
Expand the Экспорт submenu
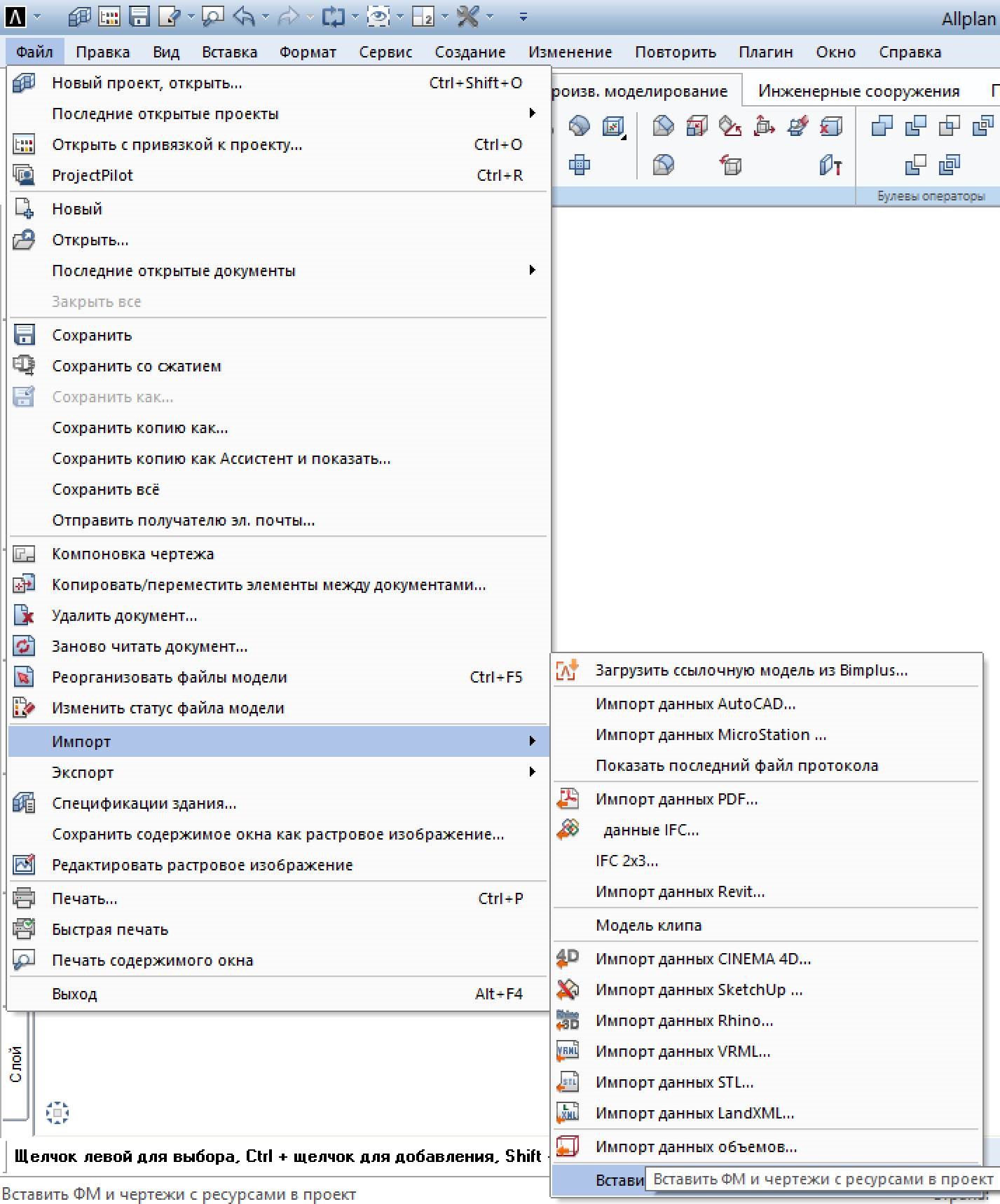tap(278, 772)
